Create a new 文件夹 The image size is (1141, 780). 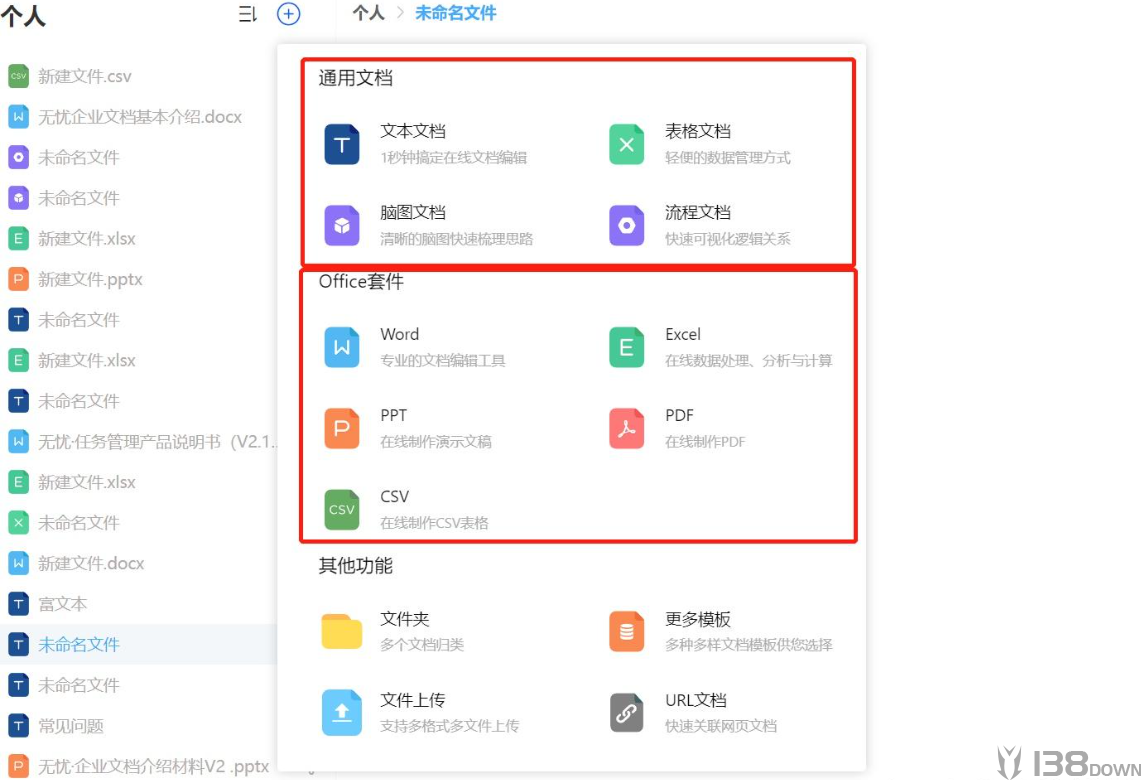[x=405, y=618]
